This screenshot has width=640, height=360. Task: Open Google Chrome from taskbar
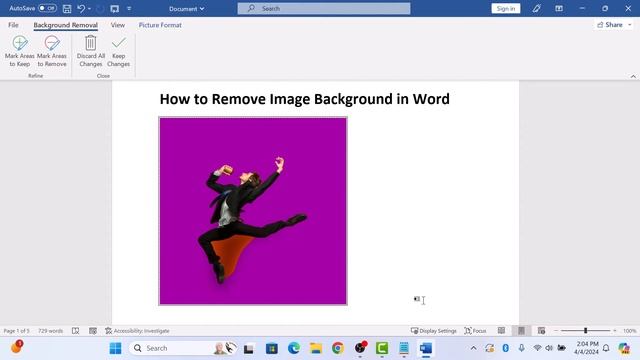pos(338,348)
